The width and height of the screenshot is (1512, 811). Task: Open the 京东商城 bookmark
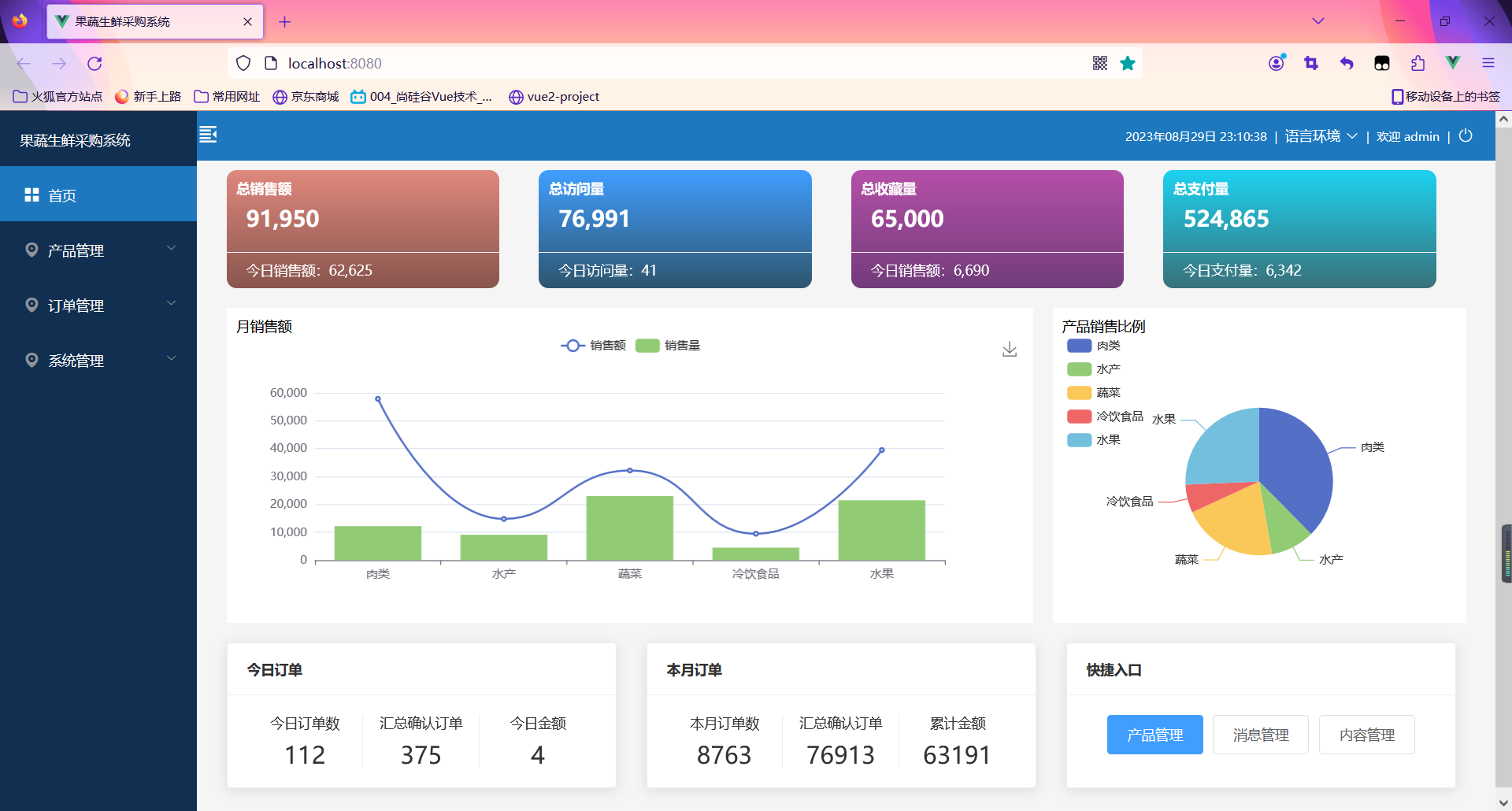[x=306, y=96]
